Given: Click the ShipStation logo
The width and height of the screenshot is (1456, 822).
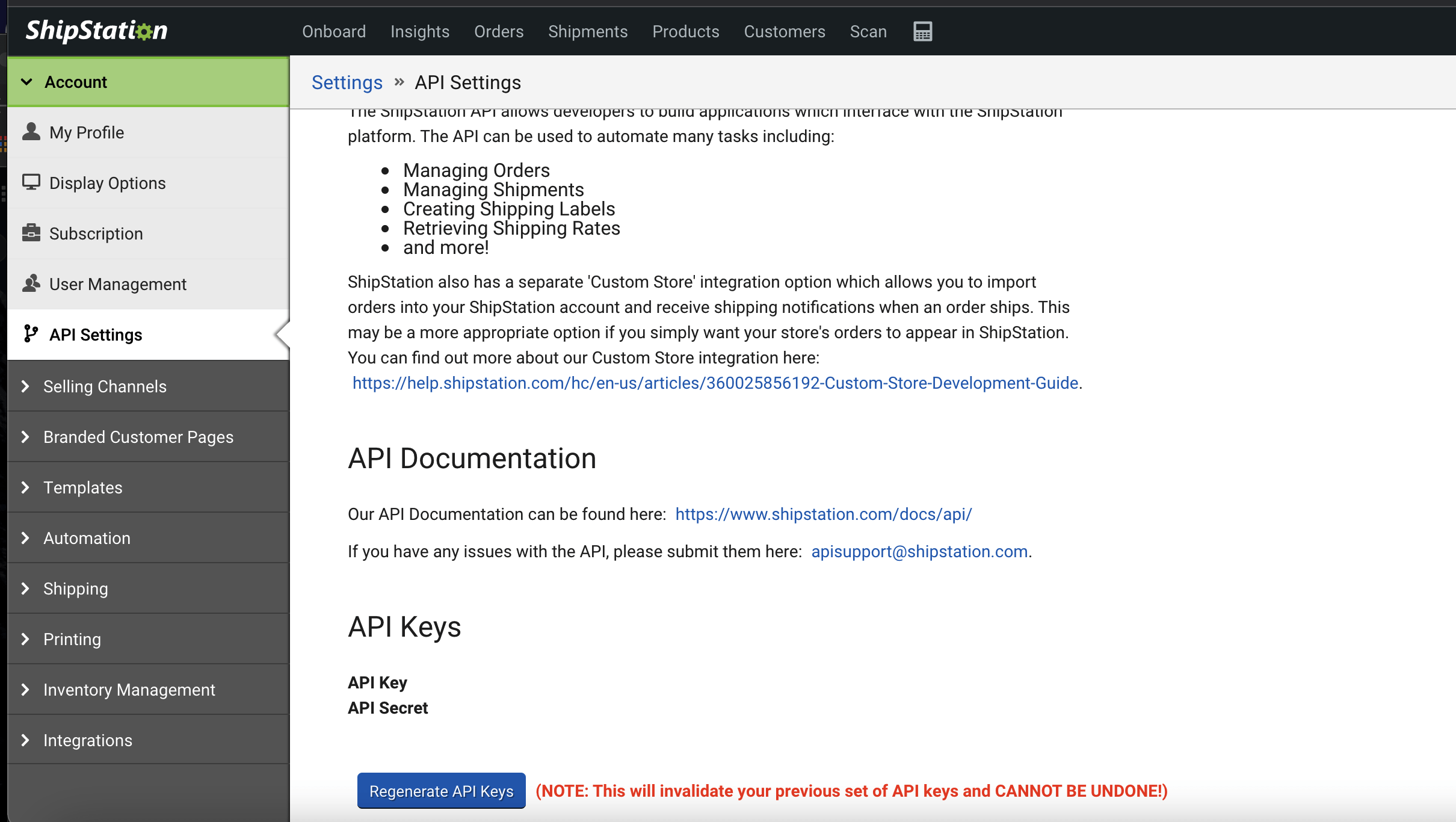Looking at the screenshot, I should tap(96, 31).
